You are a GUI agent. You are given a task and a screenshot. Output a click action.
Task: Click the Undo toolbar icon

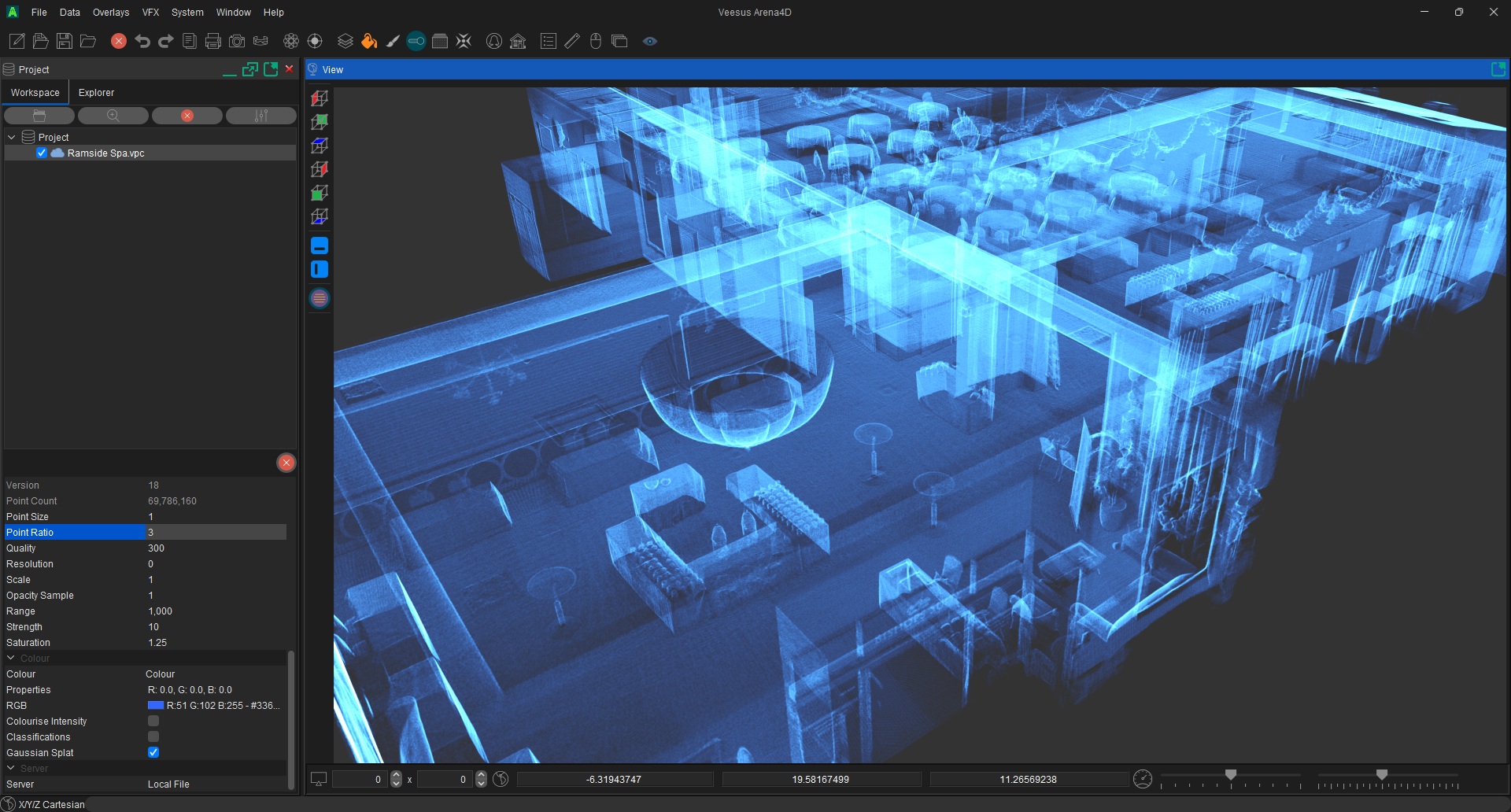coord(142,41)
